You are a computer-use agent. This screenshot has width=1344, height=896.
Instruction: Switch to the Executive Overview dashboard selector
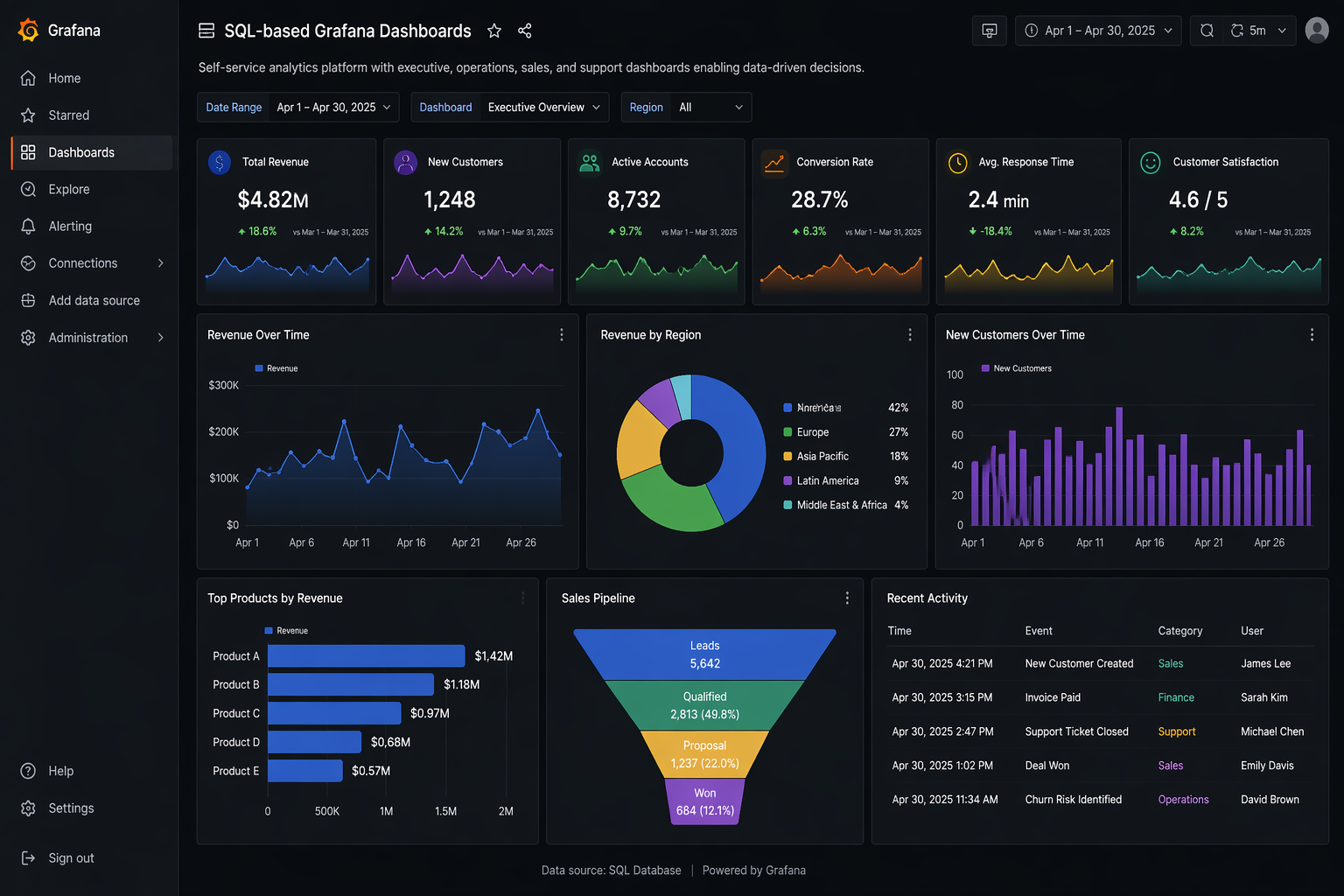point(542,107)
